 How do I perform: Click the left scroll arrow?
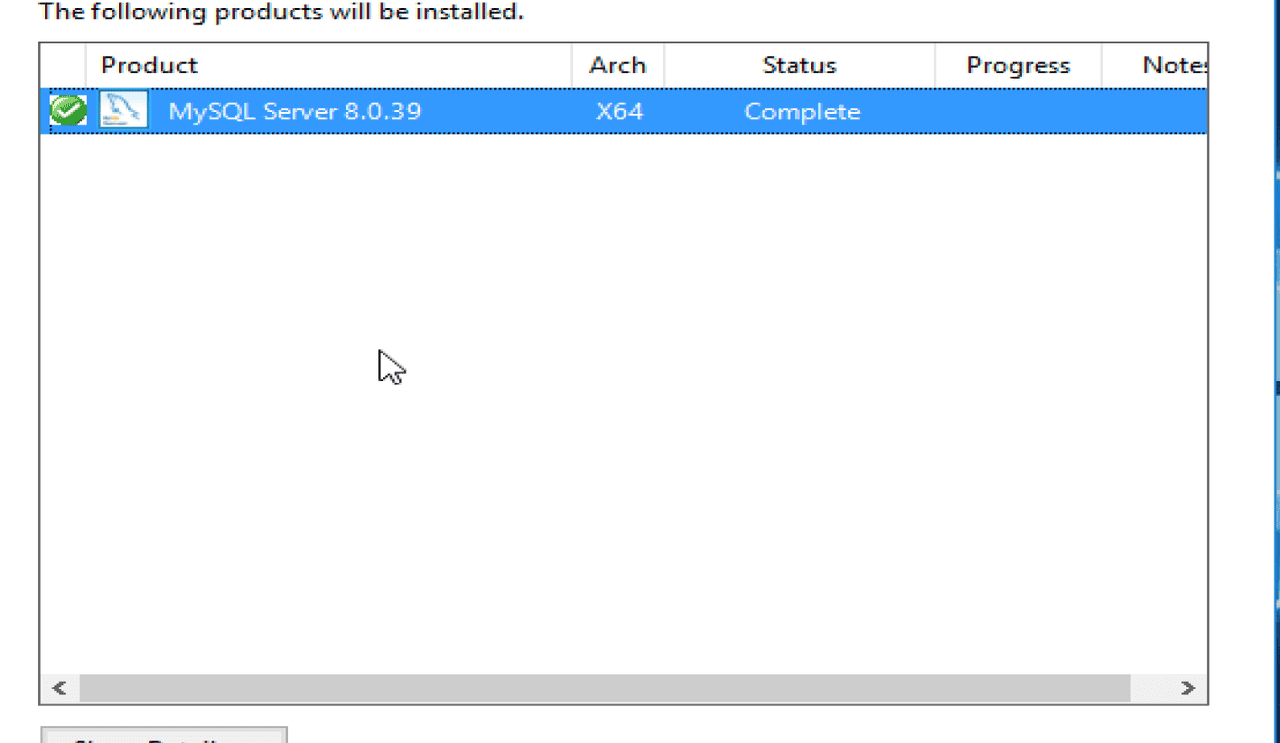point(59,688)
